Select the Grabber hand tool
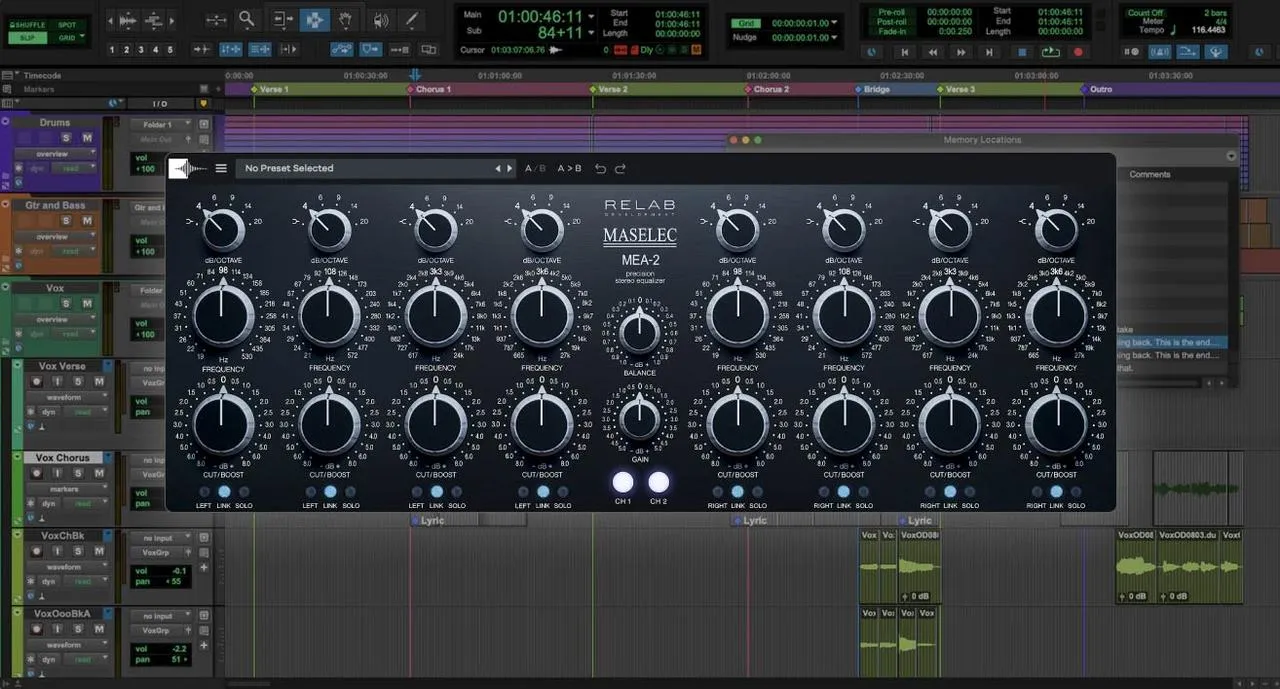 [x=346, y=19]
